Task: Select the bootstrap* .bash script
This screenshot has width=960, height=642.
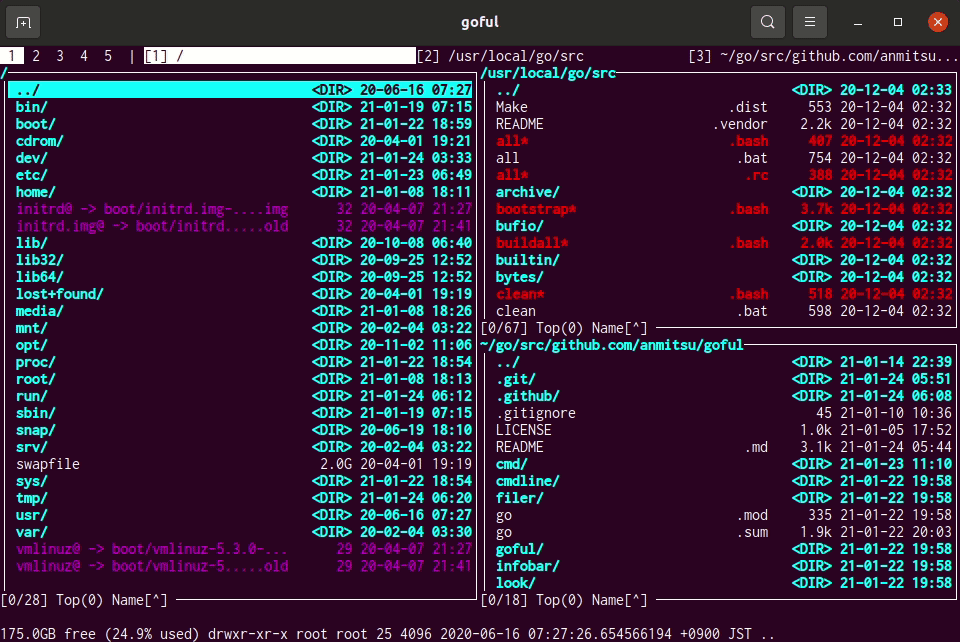Action: (724, 209)
